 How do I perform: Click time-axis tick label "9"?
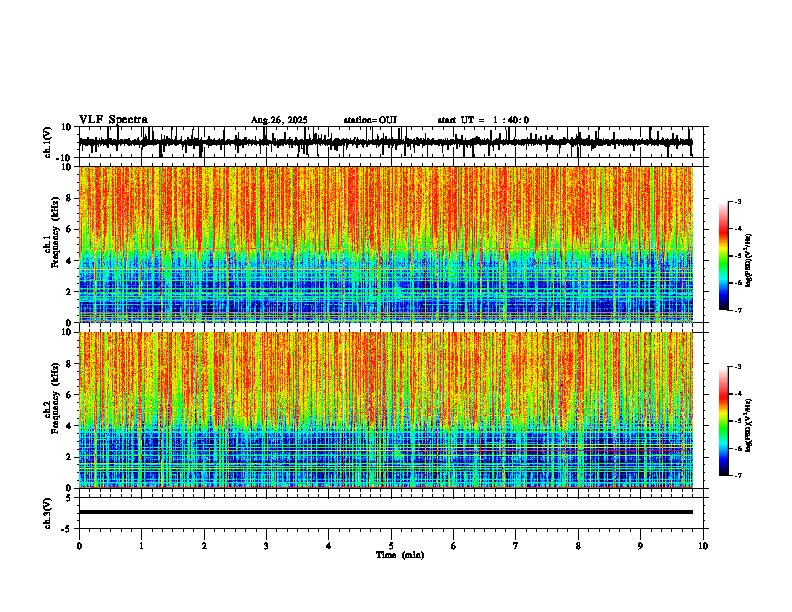point(640,546)
